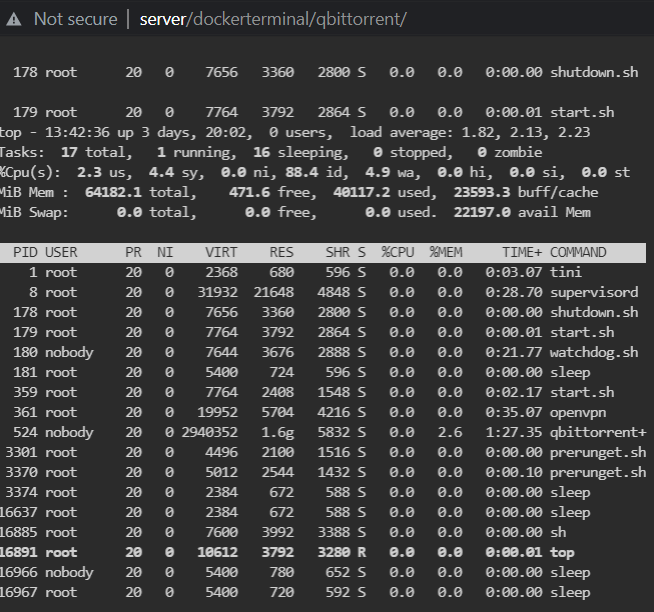The height and width of the screenshot is (612, 654).
Task: Click the URL server/dockerterminal/qbittorrent/
Action: click(x=273, y=19)
